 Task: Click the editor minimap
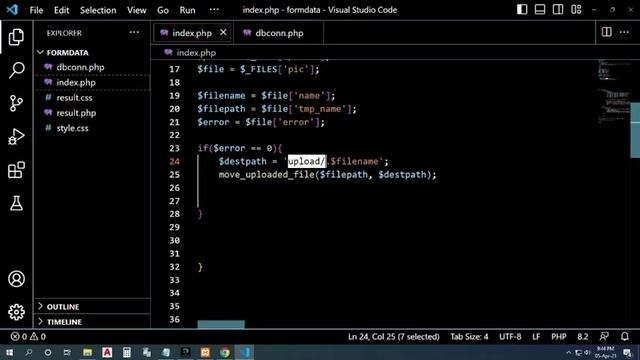(x=614, y=91)
